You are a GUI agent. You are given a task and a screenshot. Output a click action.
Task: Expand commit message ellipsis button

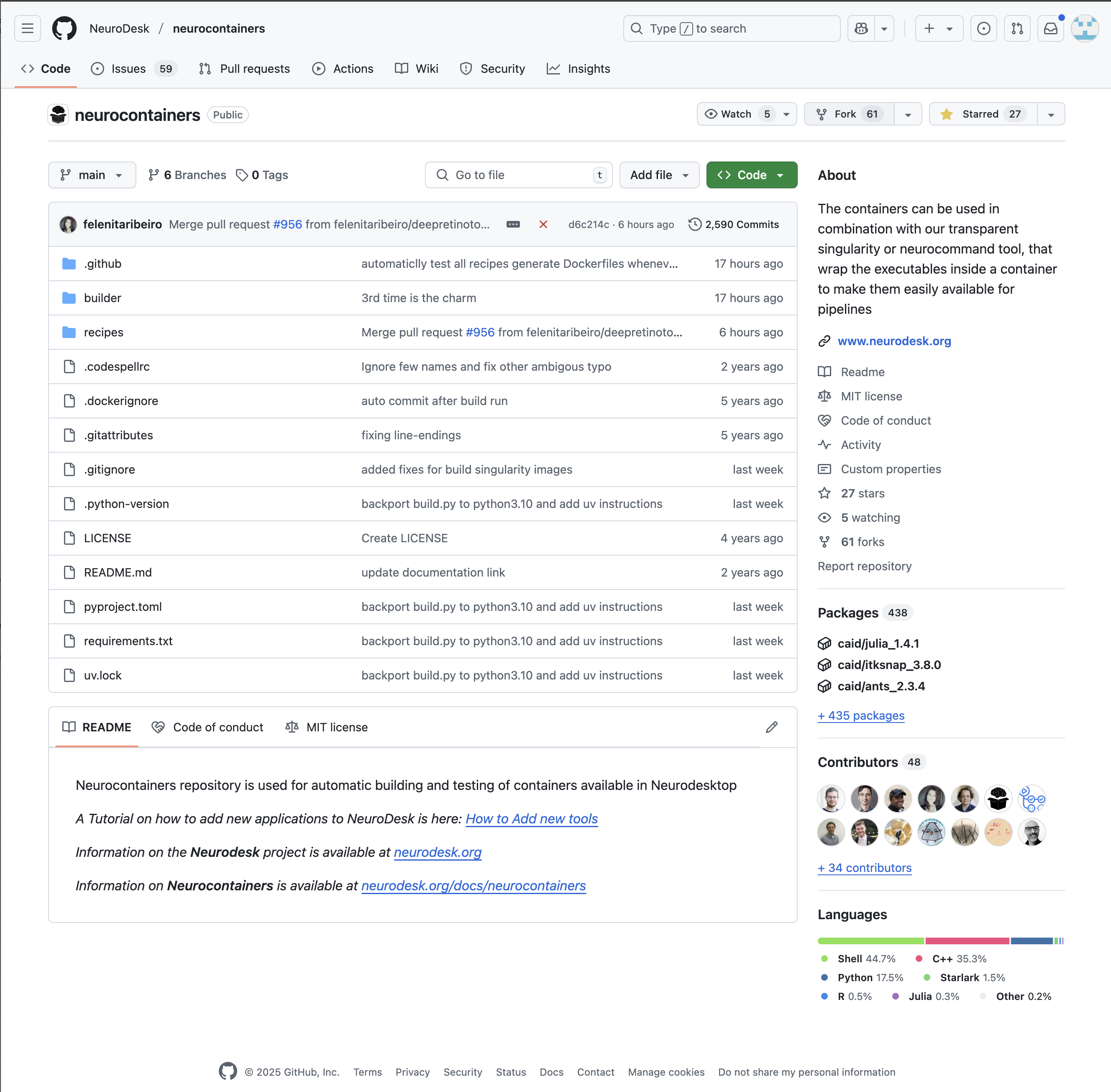coord(513,224)
